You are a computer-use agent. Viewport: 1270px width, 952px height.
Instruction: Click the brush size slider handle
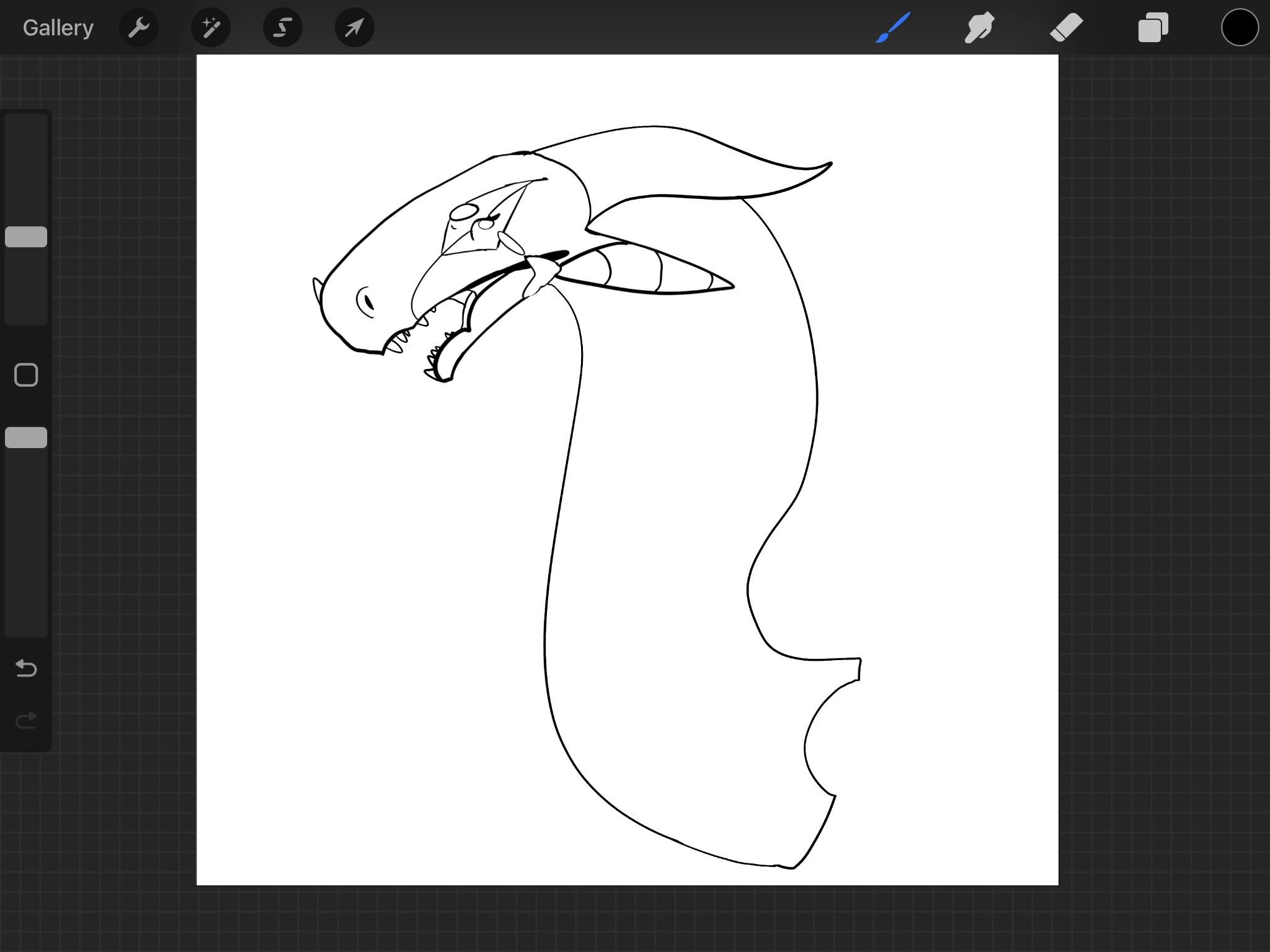26,237
